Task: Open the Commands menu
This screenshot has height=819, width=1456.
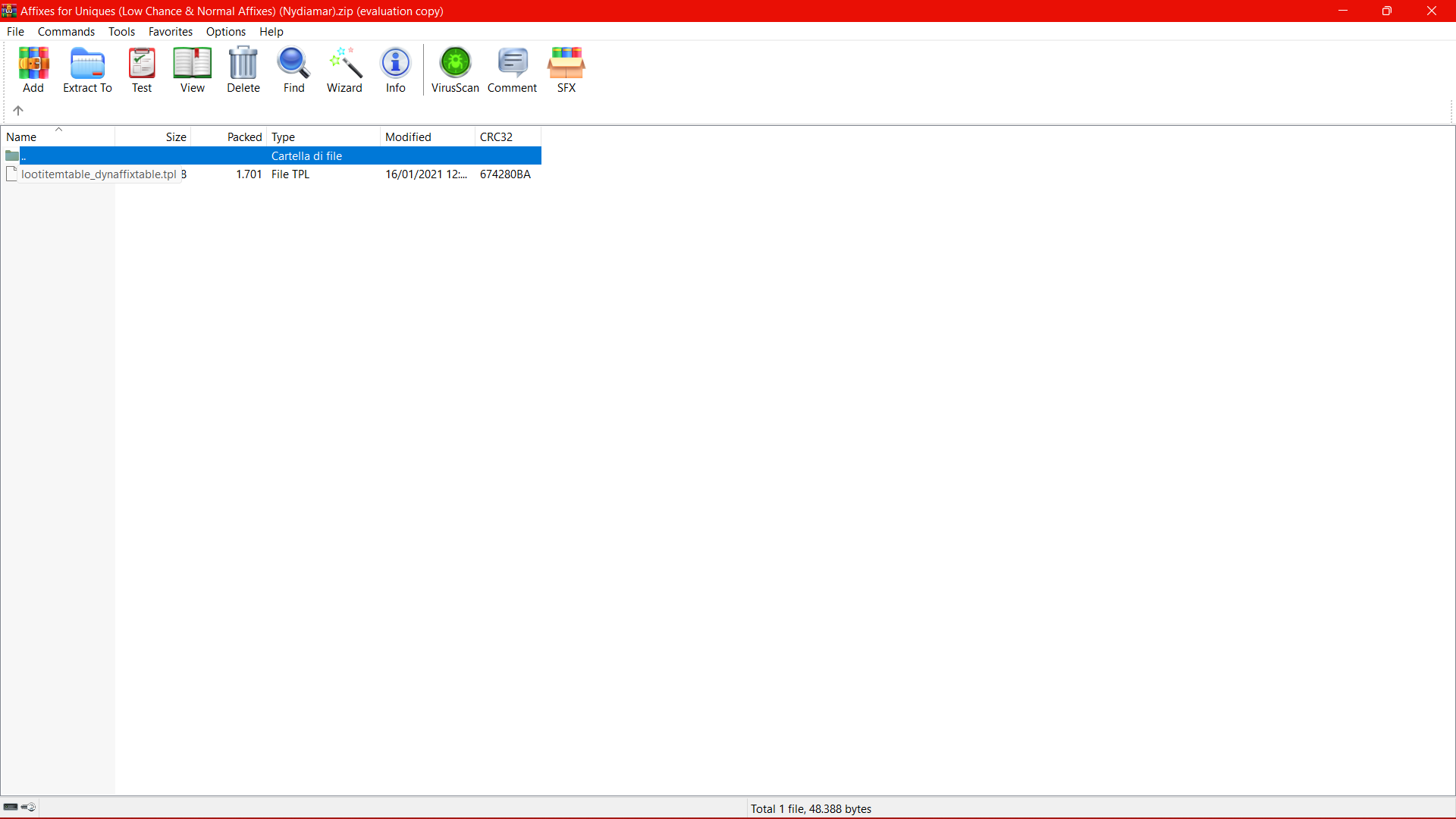Action: 66,32
